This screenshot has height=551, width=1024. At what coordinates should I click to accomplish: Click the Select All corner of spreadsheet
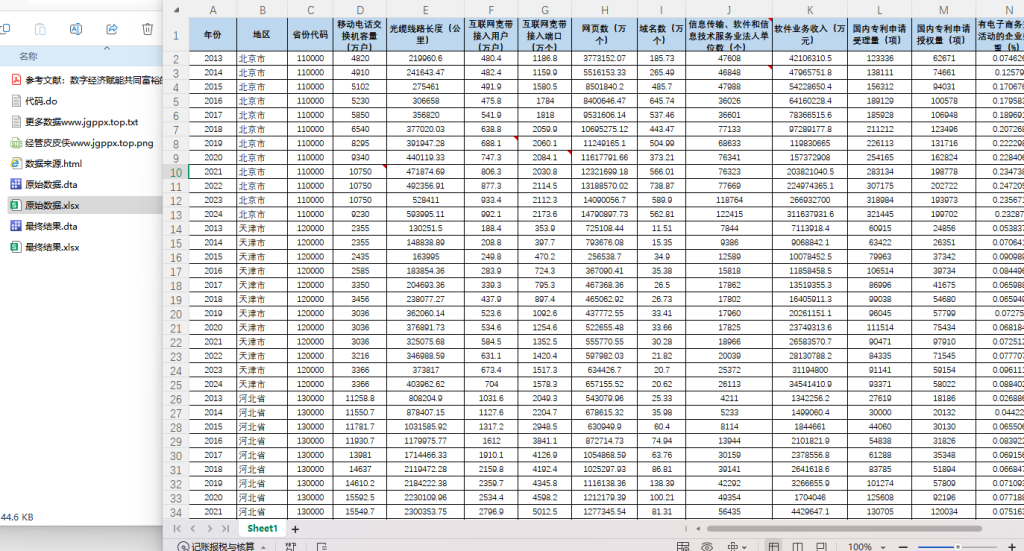click(176, 10)
